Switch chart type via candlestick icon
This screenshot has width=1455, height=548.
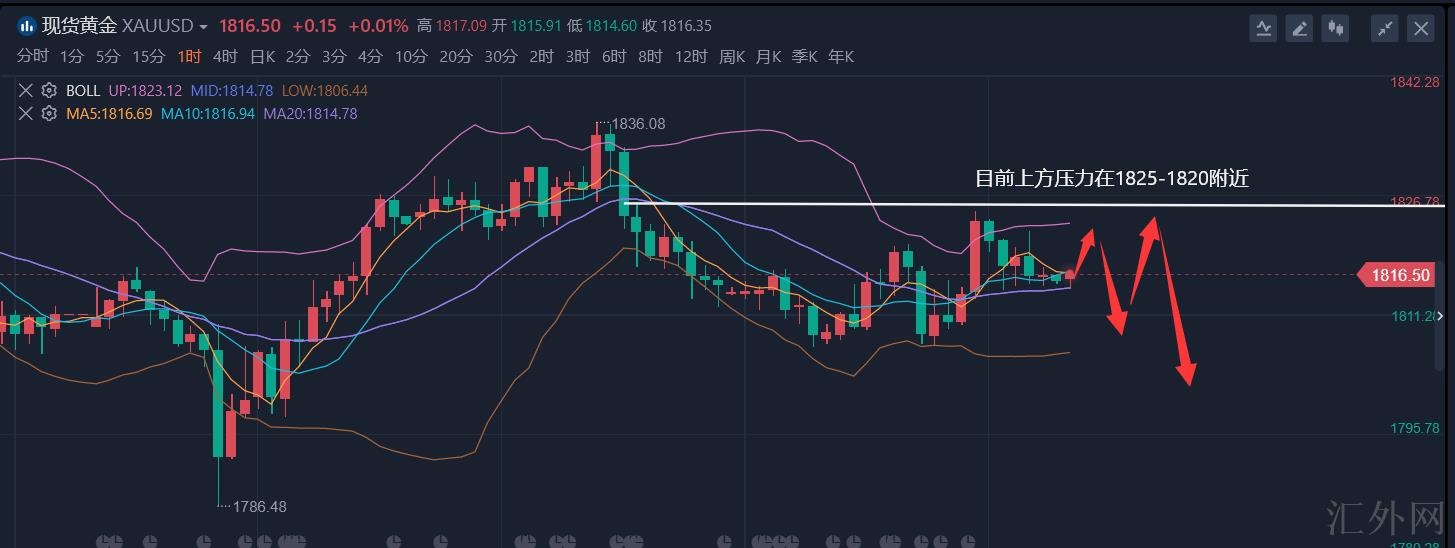(x=1335, y=29)
